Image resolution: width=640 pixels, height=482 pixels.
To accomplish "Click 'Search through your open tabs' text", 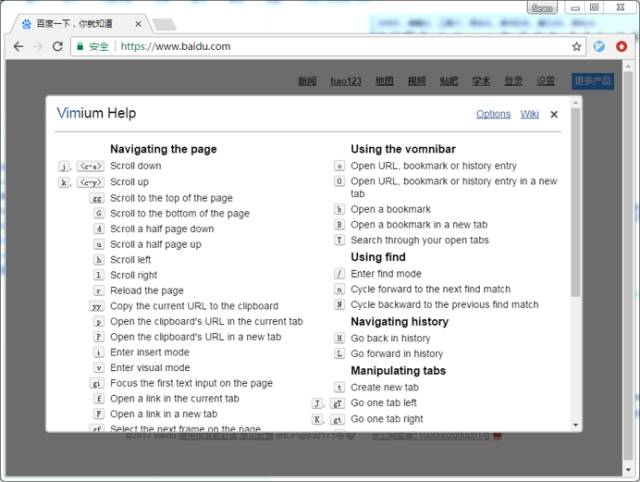I will pyautogui.click(x=420, y=240).
